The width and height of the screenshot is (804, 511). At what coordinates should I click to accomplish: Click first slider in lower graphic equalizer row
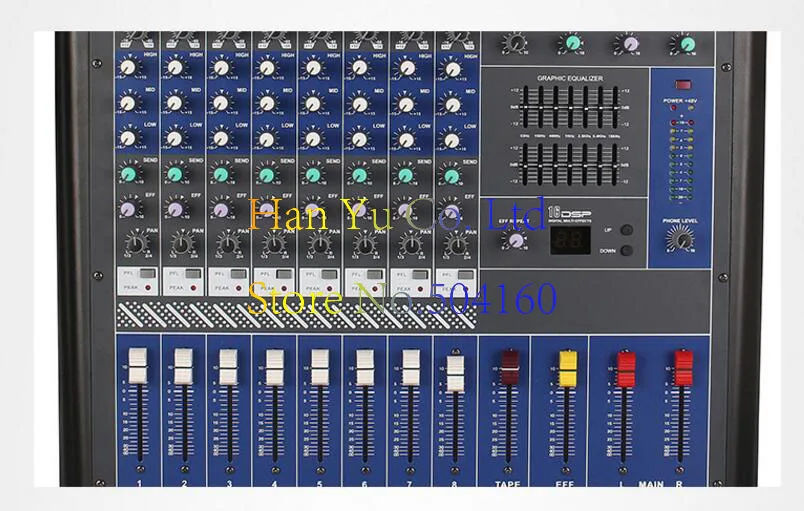525,165
